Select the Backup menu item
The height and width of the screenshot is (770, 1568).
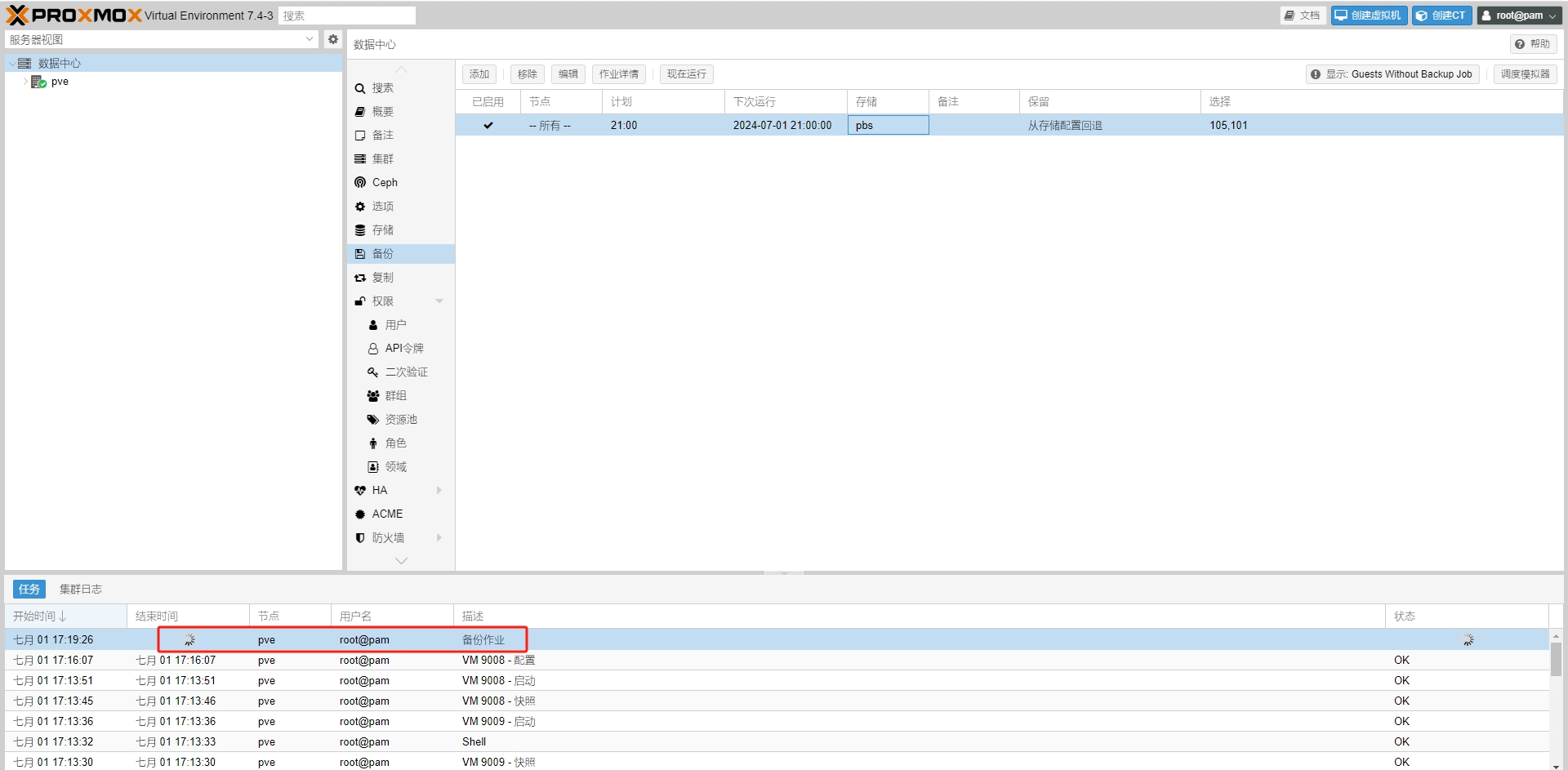tap(382, 254)
